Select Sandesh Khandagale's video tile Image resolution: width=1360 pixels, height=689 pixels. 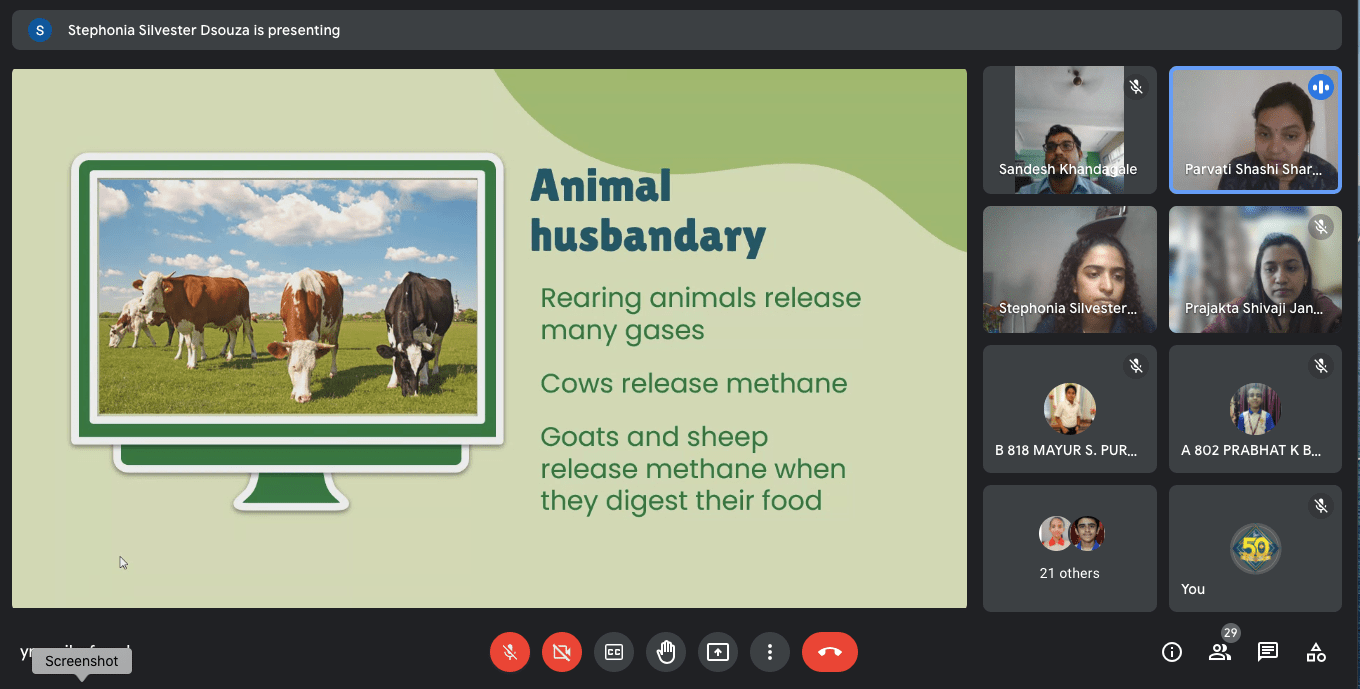[1069, 130]
